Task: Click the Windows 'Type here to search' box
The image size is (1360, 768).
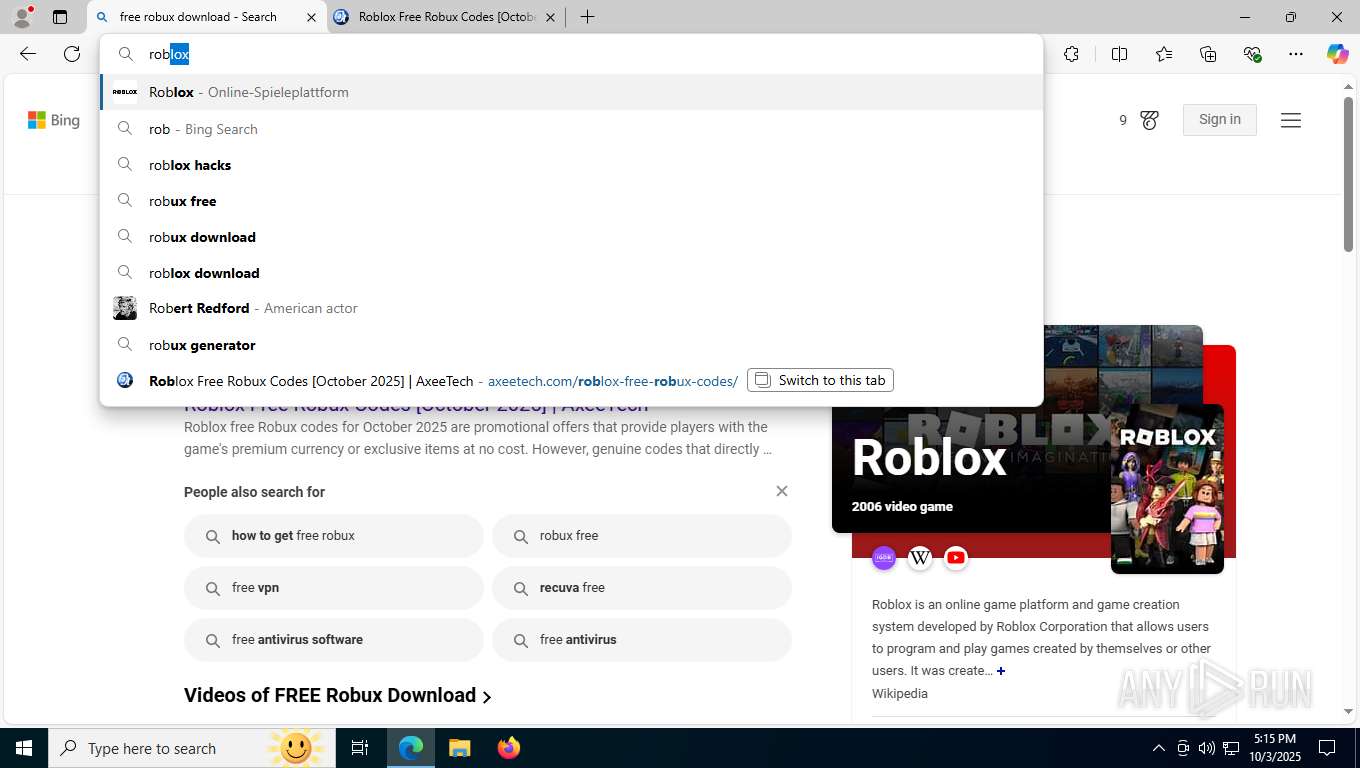Action: (190, 748)
